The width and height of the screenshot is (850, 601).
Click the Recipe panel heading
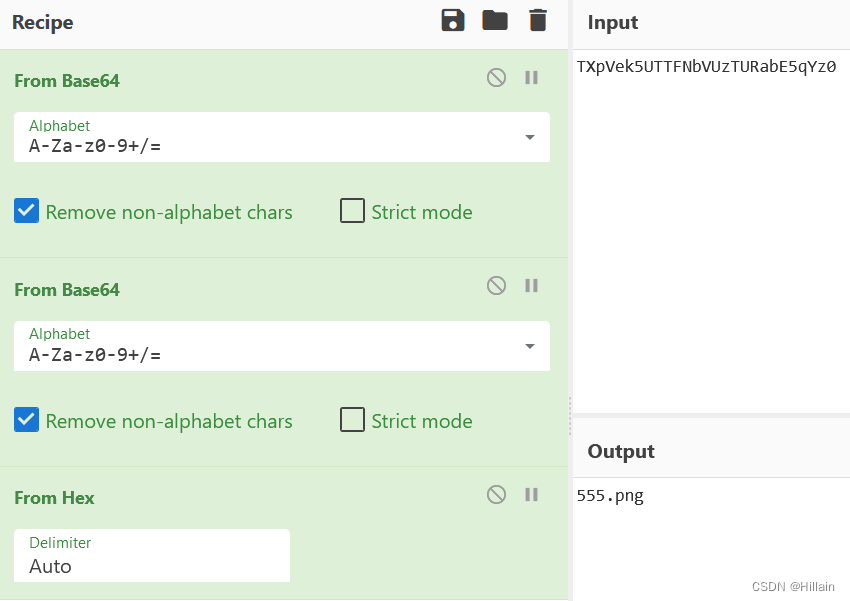tap(42, 22)
